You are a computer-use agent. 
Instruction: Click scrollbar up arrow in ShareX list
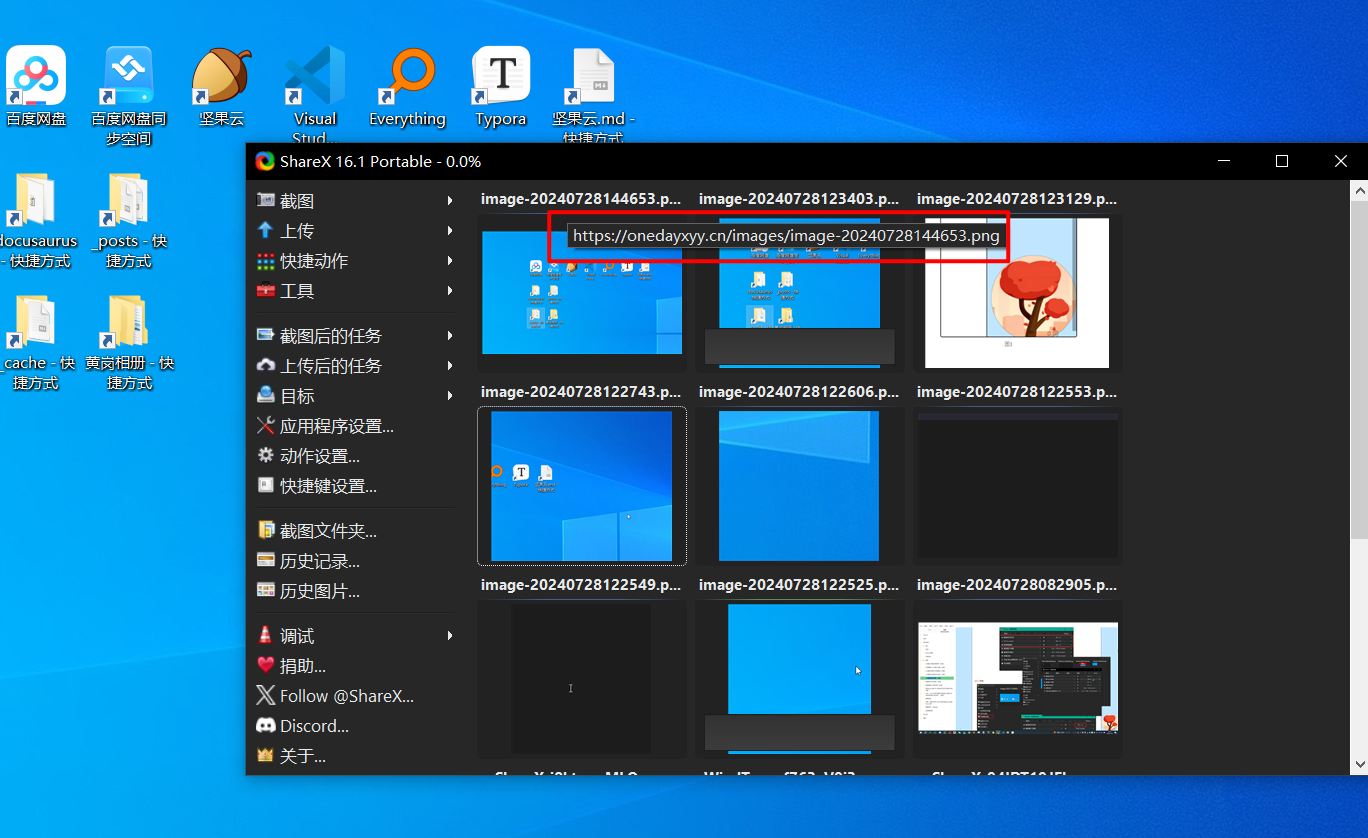click(x=1359, y=189)
